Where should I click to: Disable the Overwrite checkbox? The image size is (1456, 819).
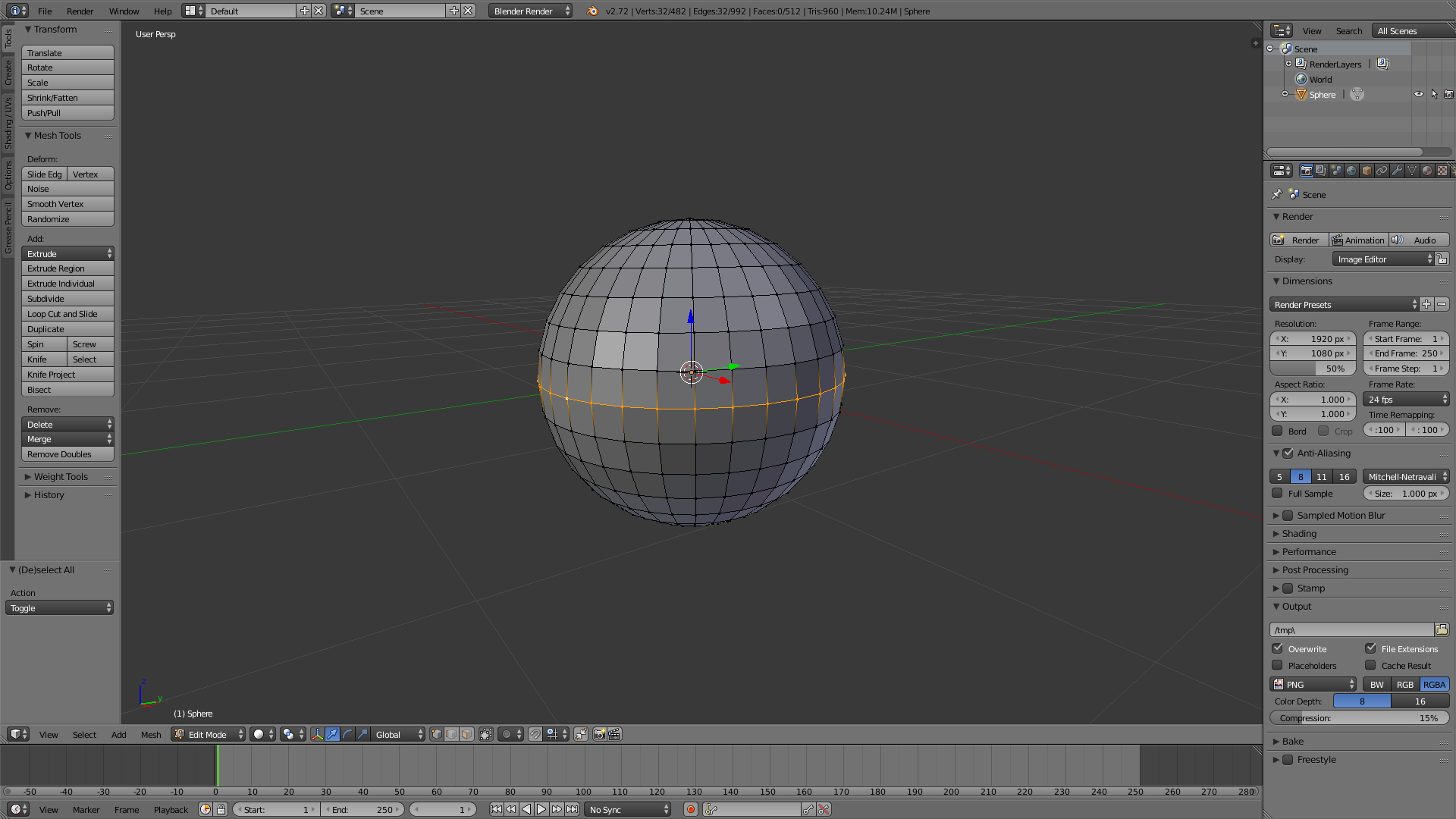pyautogui.click(x=1278, y=648)
